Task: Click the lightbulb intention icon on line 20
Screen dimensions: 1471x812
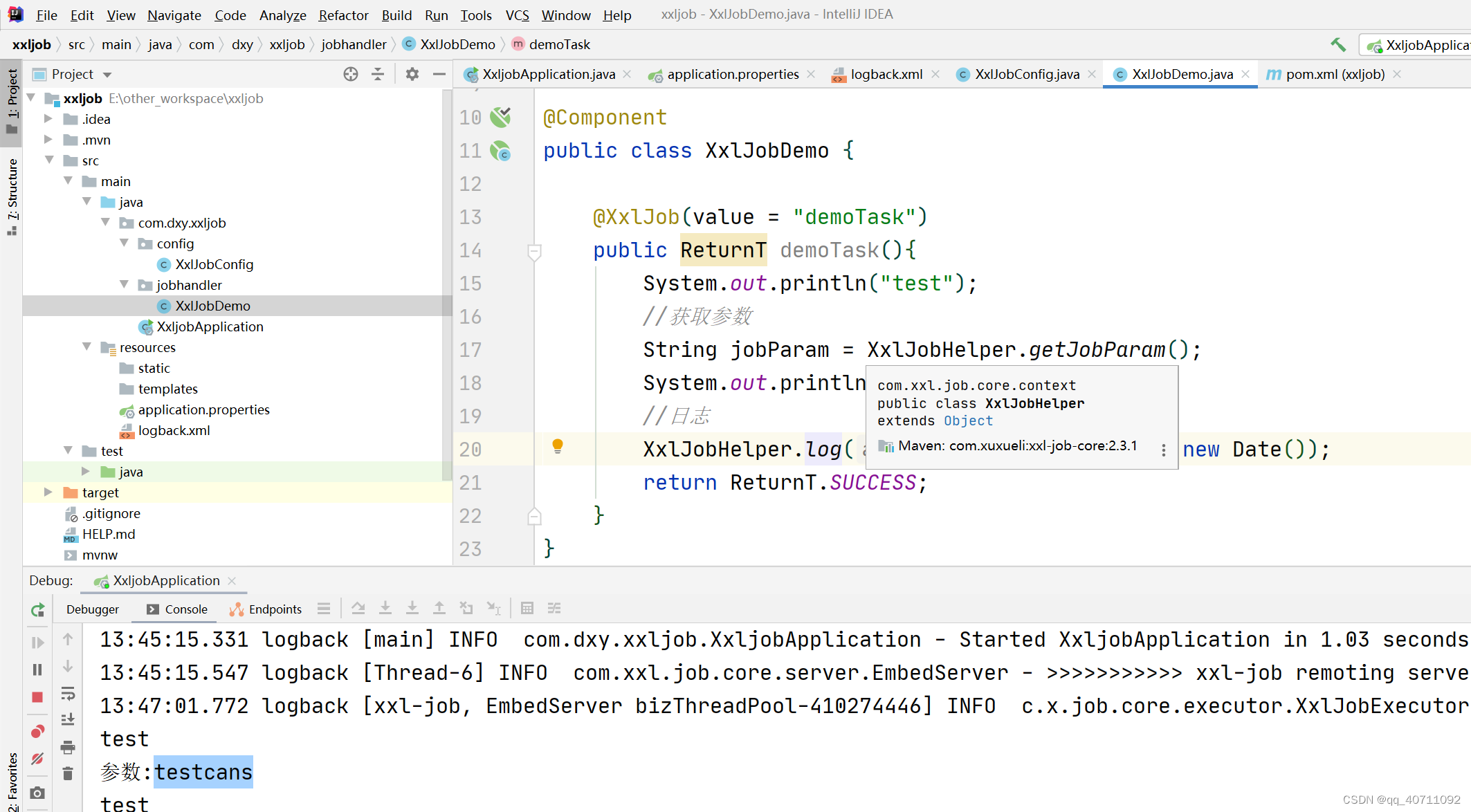Action: click(x=558, y=447)
